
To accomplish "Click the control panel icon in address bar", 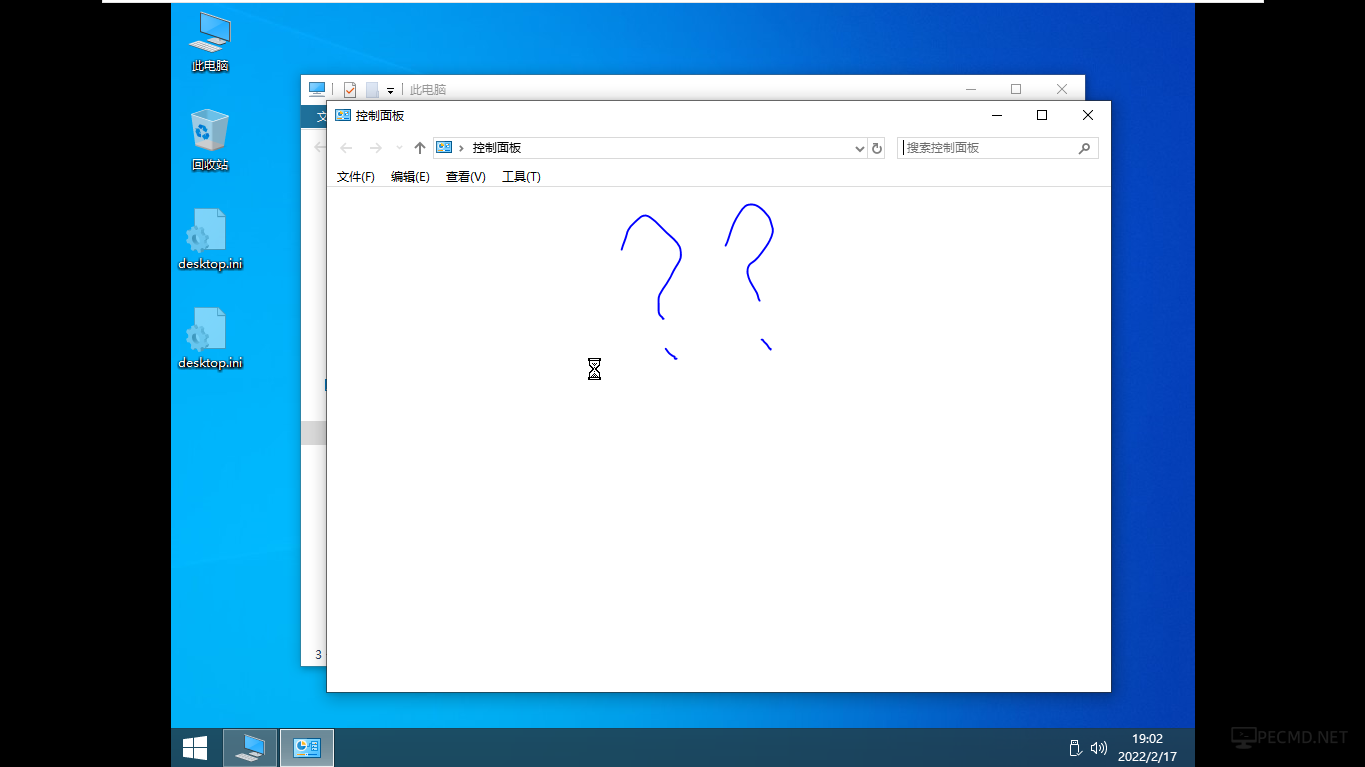I will (x=445, y=148).
